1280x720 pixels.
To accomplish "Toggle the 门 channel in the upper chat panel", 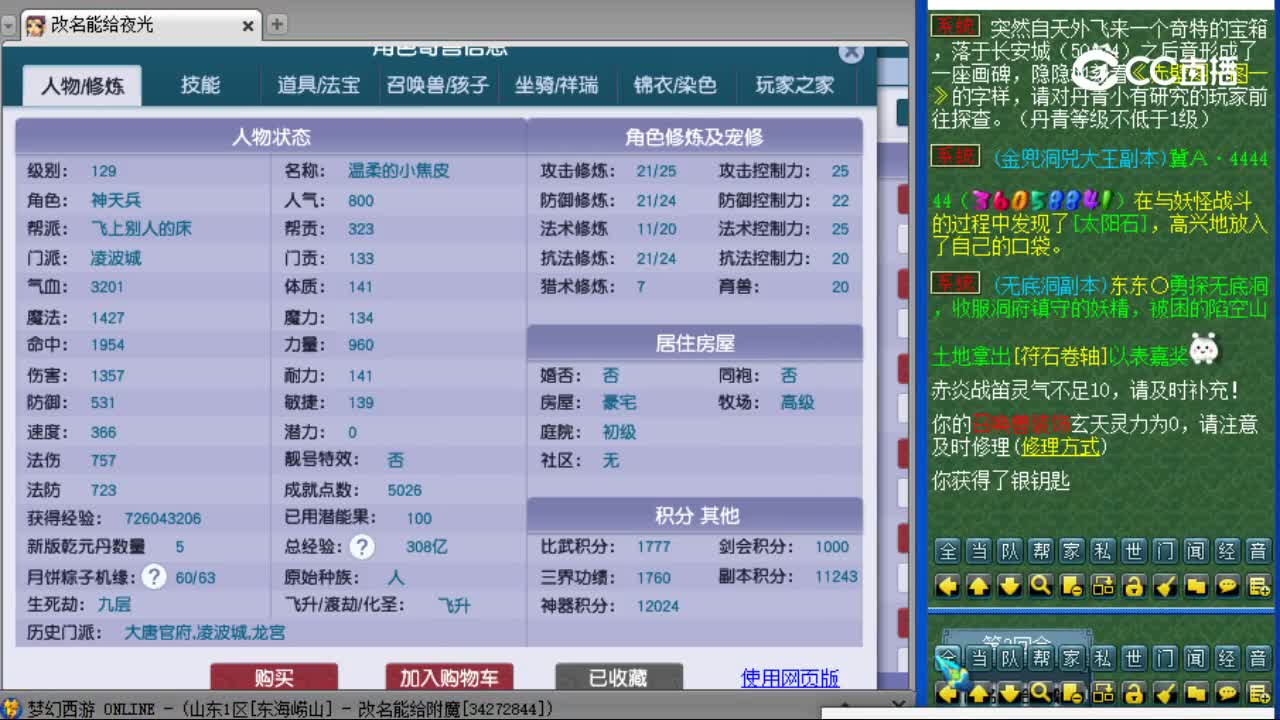I will coord(1165,551).
